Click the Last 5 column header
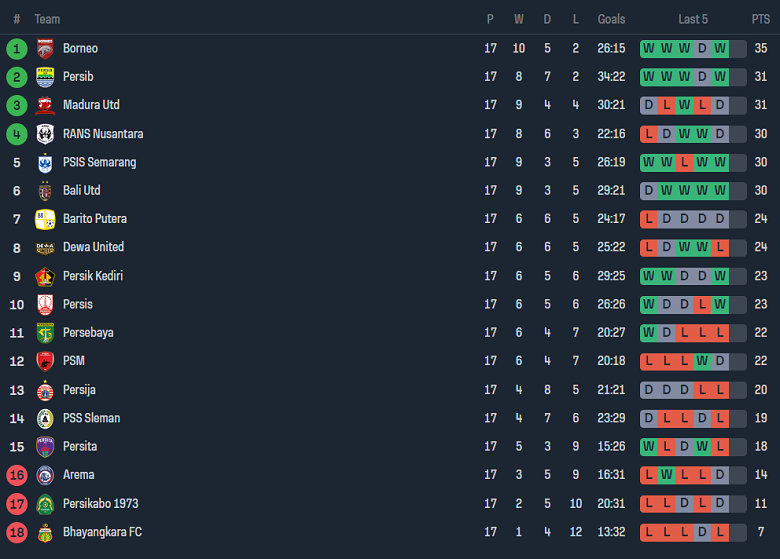 [x=693, y=19]
